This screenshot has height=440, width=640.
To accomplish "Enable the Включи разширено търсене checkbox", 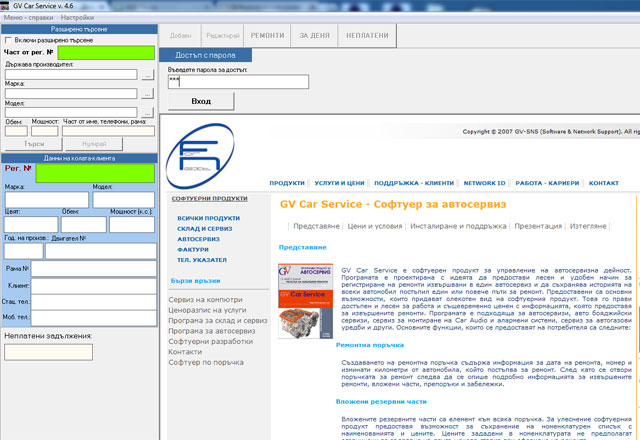I will coord(8,40).
